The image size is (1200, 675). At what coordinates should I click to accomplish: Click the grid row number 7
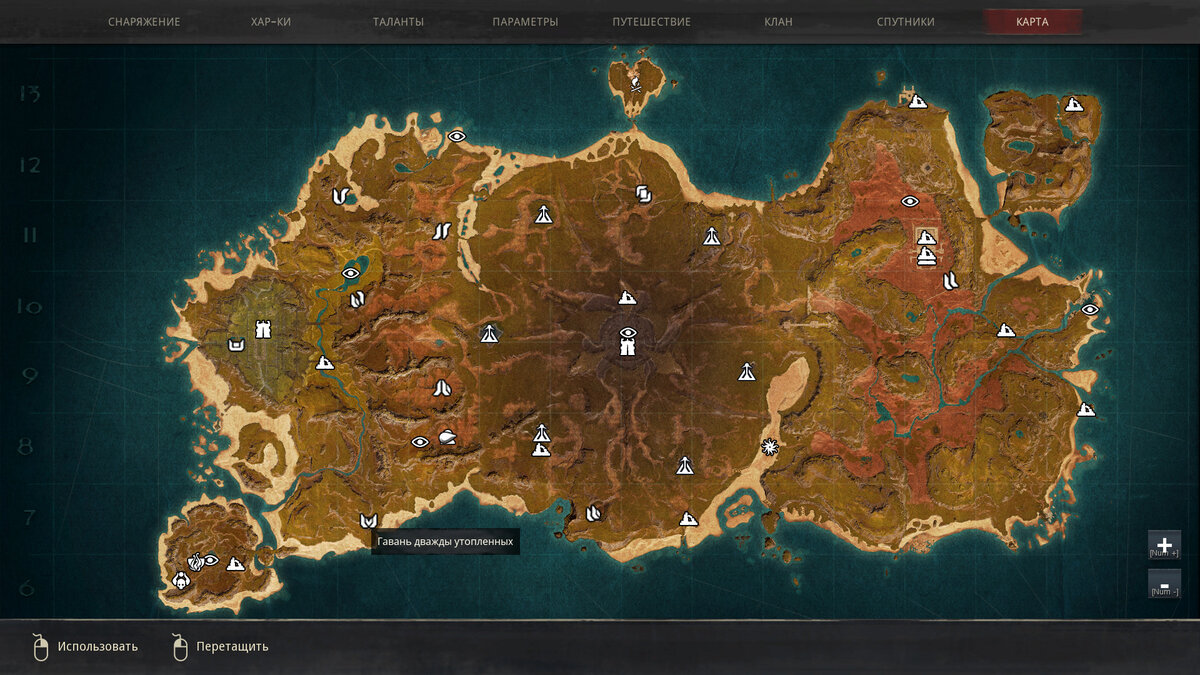[28, 518]
